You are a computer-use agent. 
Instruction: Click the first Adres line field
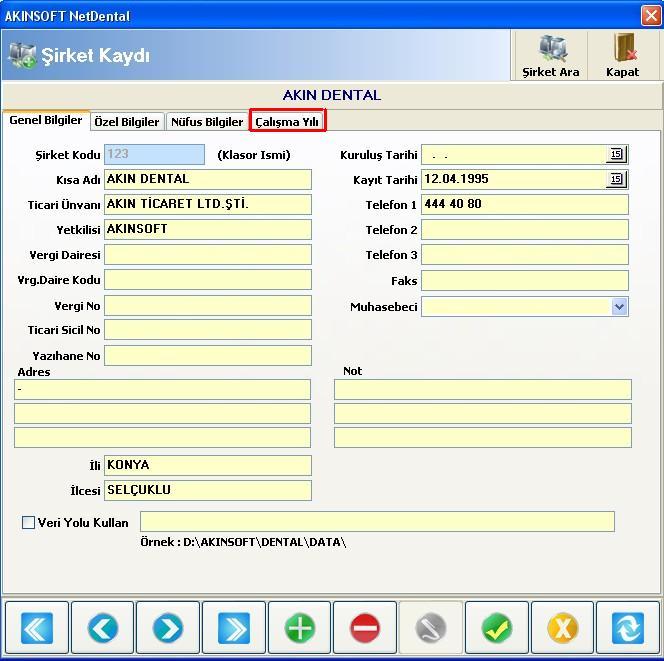[x=162, y=390]
